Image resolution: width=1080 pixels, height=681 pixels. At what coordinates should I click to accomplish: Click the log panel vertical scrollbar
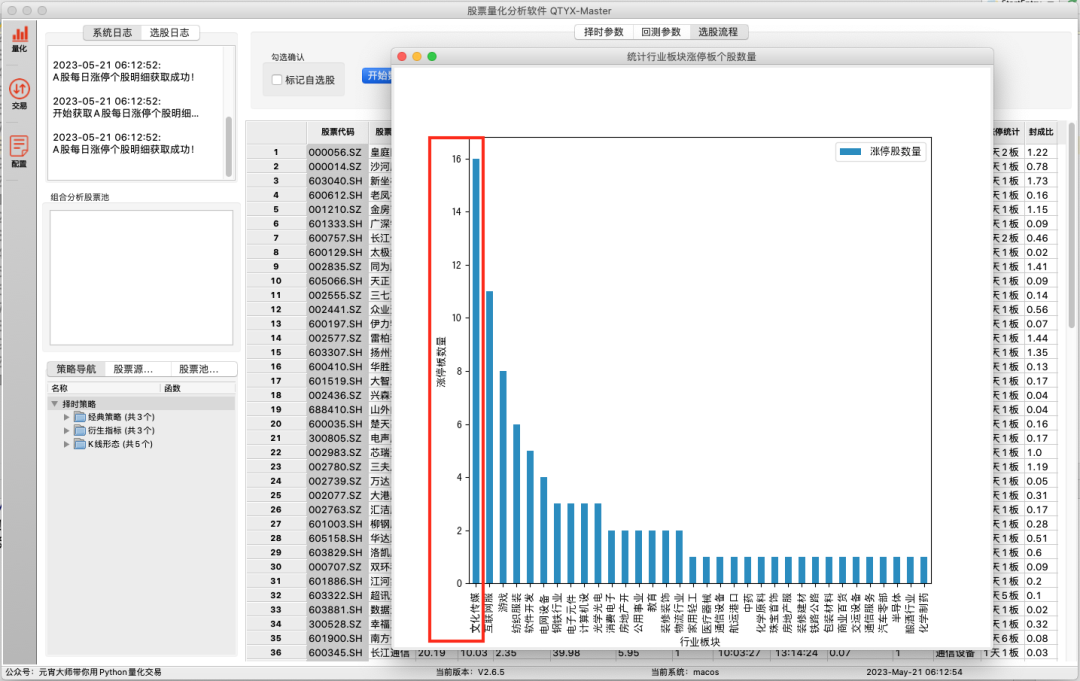[229, 146]
